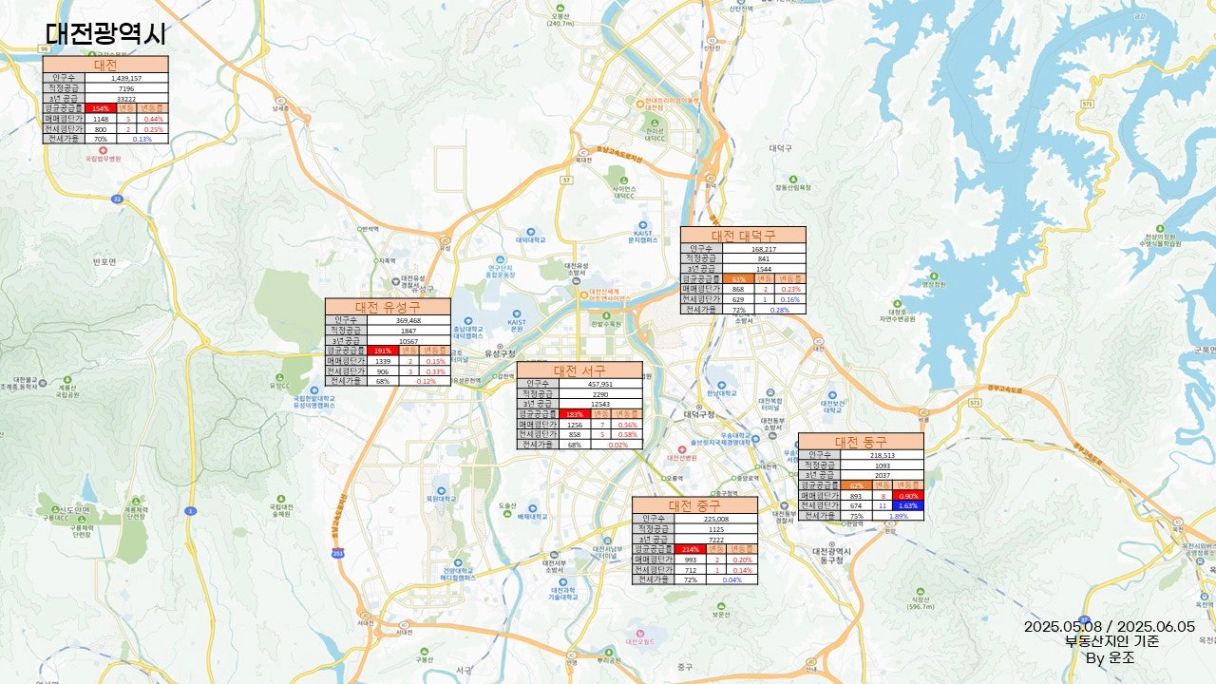Click the By 운조 author text
Screen dimensions: 1216x684
(x=1110, y=658)
